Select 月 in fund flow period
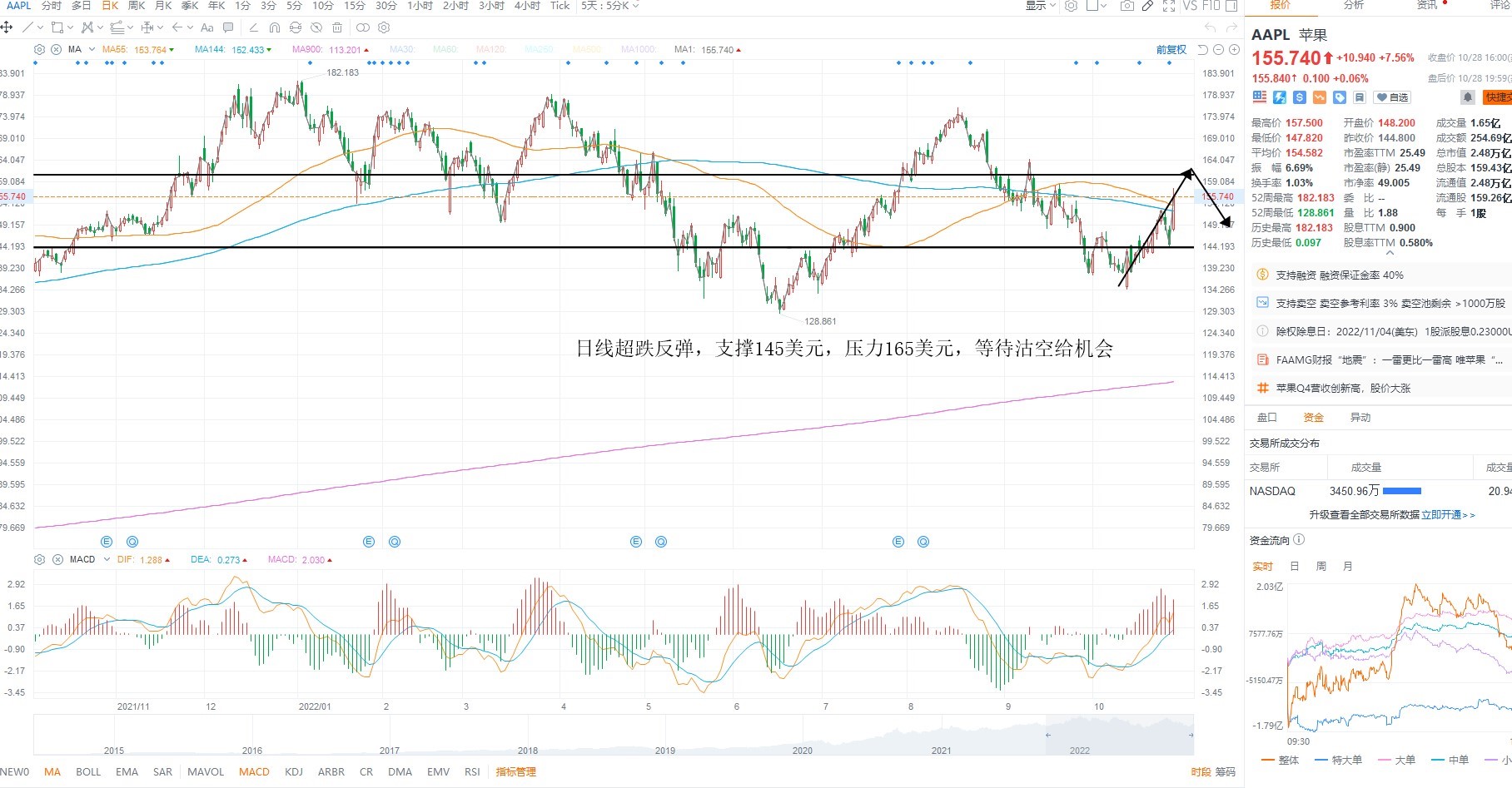The width and height of the screenshot is (1512, 788). [x=1348, y=567]
